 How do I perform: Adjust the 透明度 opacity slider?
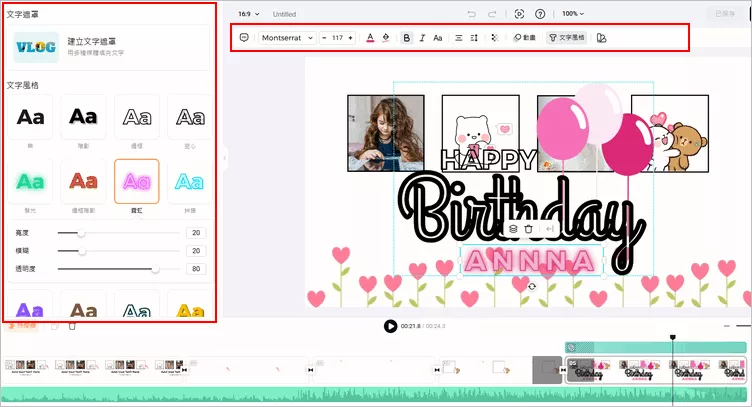click(155, 269)
